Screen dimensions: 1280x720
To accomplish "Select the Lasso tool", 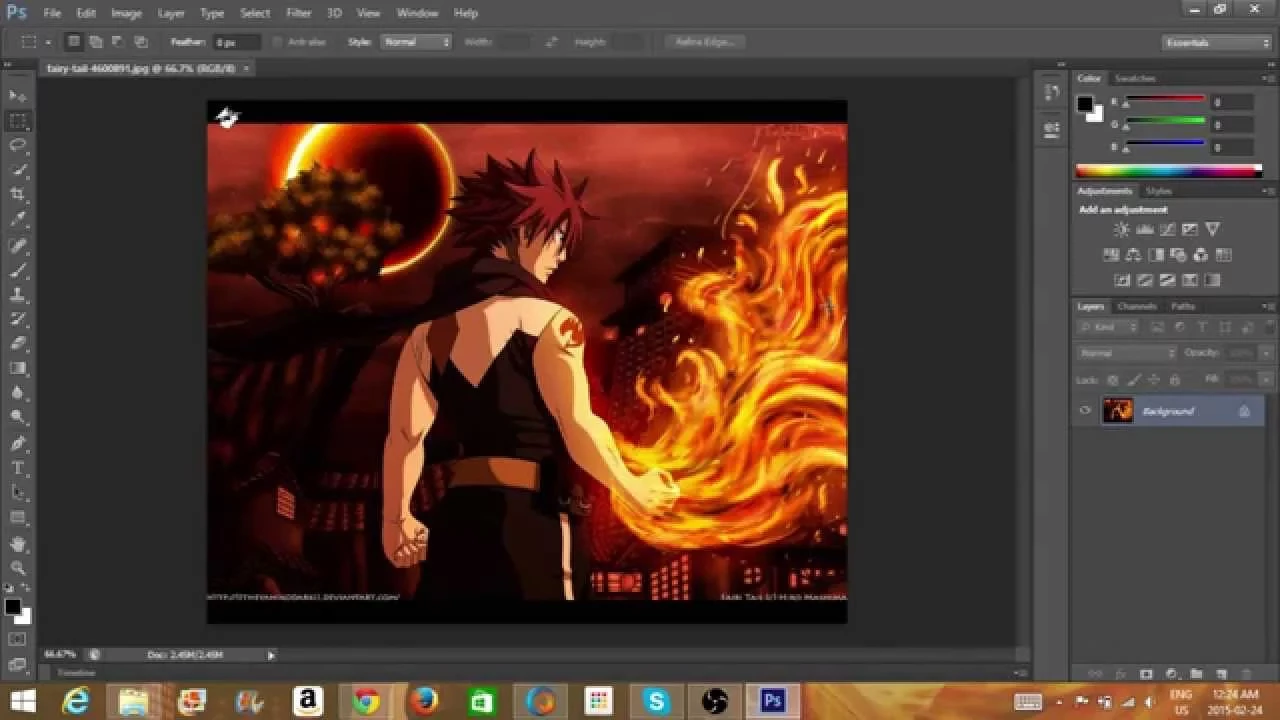I will point(18,146).
